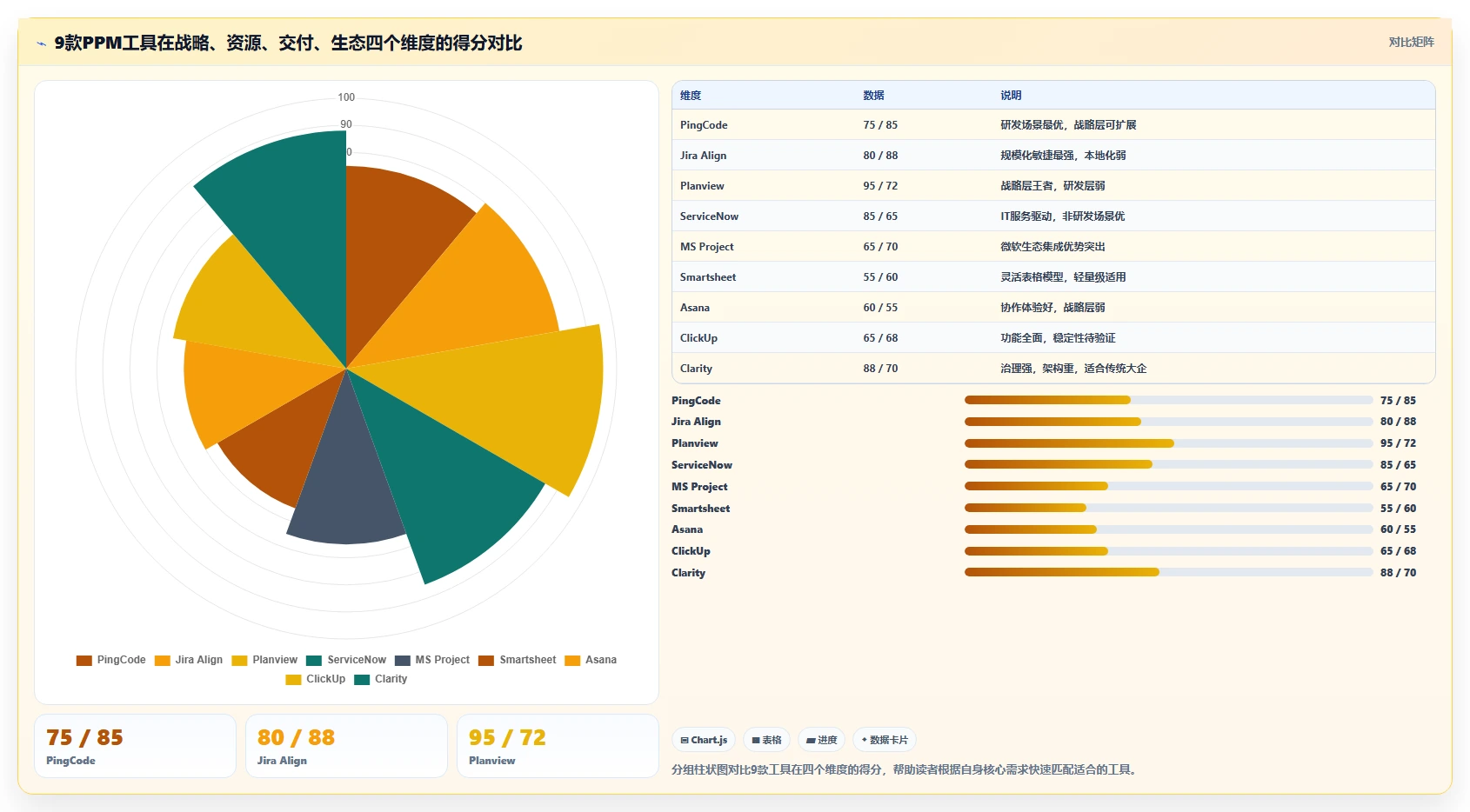Click the 维度 column header
Screen dimensions: 1470x812
[691, 96]
